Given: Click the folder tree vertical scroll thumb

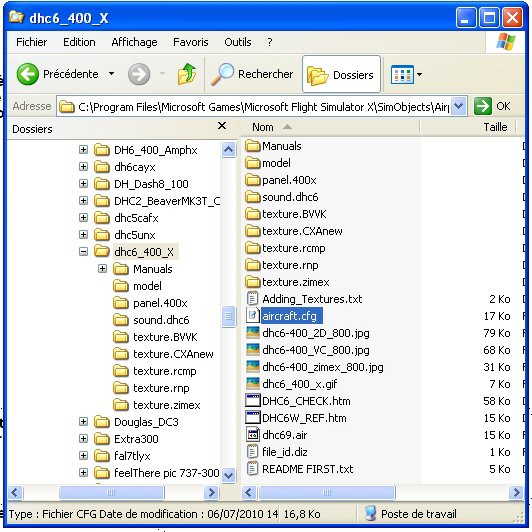Looking at the screenshot, I should (228, 316).
